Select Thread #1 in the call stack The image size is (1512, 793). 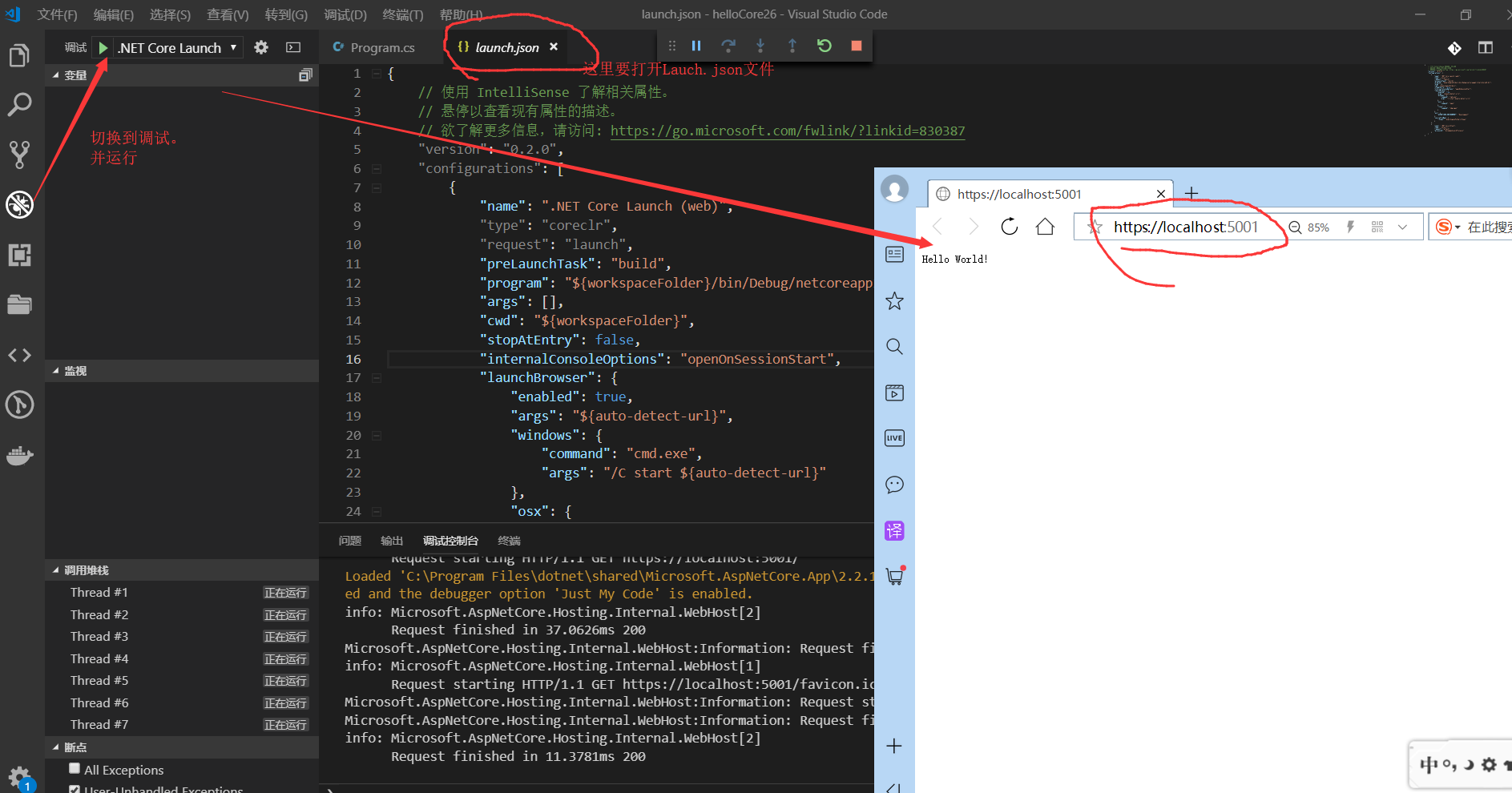[181, 593]
